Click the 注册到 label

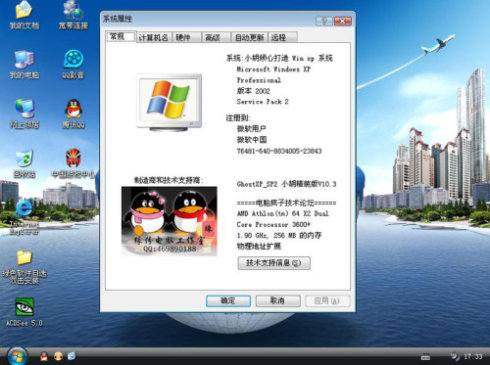tap(238, 118)
